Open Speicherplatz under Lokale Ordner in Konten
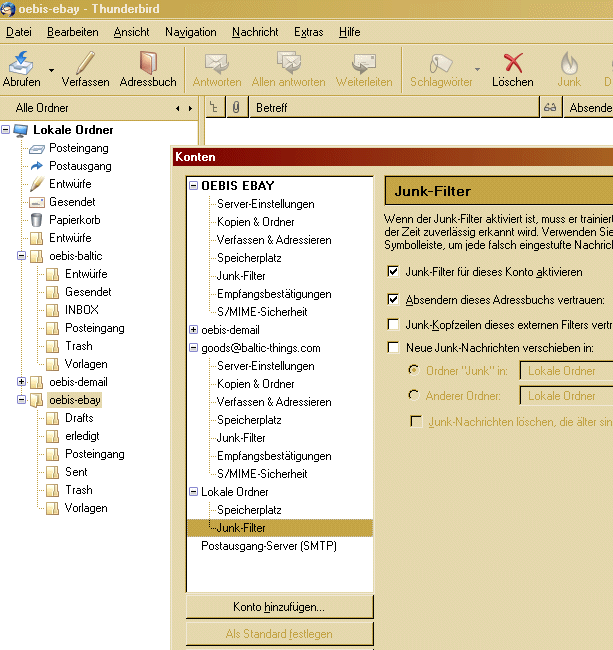This screenshot has height=650, width=613. click(x=249, y=509)
